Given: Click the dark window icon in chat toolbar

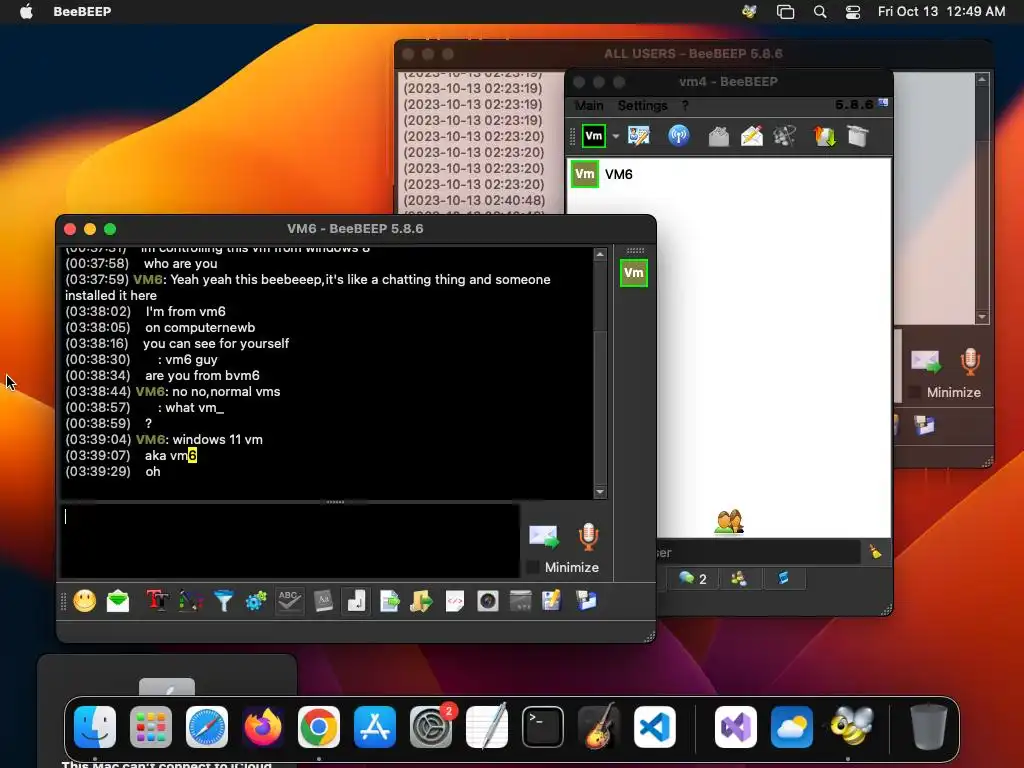Looking at the screenshot, I should [x=520, y=601].
